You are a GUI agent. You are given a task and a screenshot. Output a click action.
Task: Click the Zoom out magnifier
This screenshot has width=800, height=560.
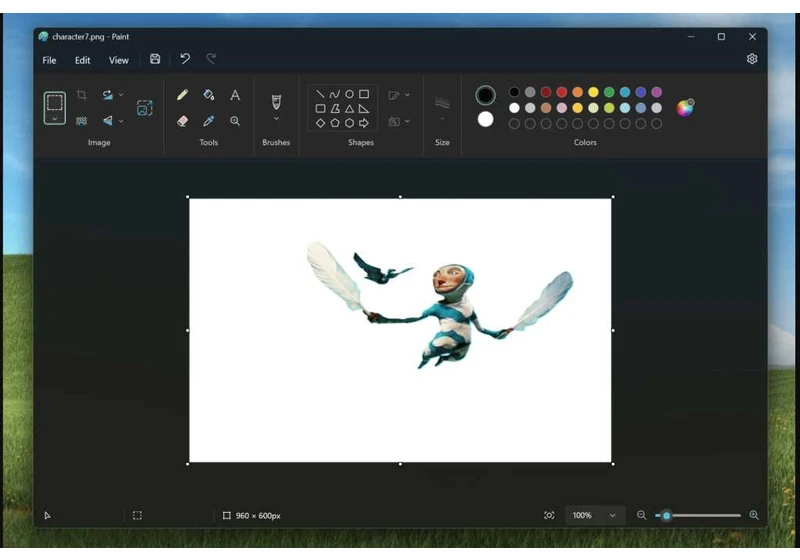point(641,515)
